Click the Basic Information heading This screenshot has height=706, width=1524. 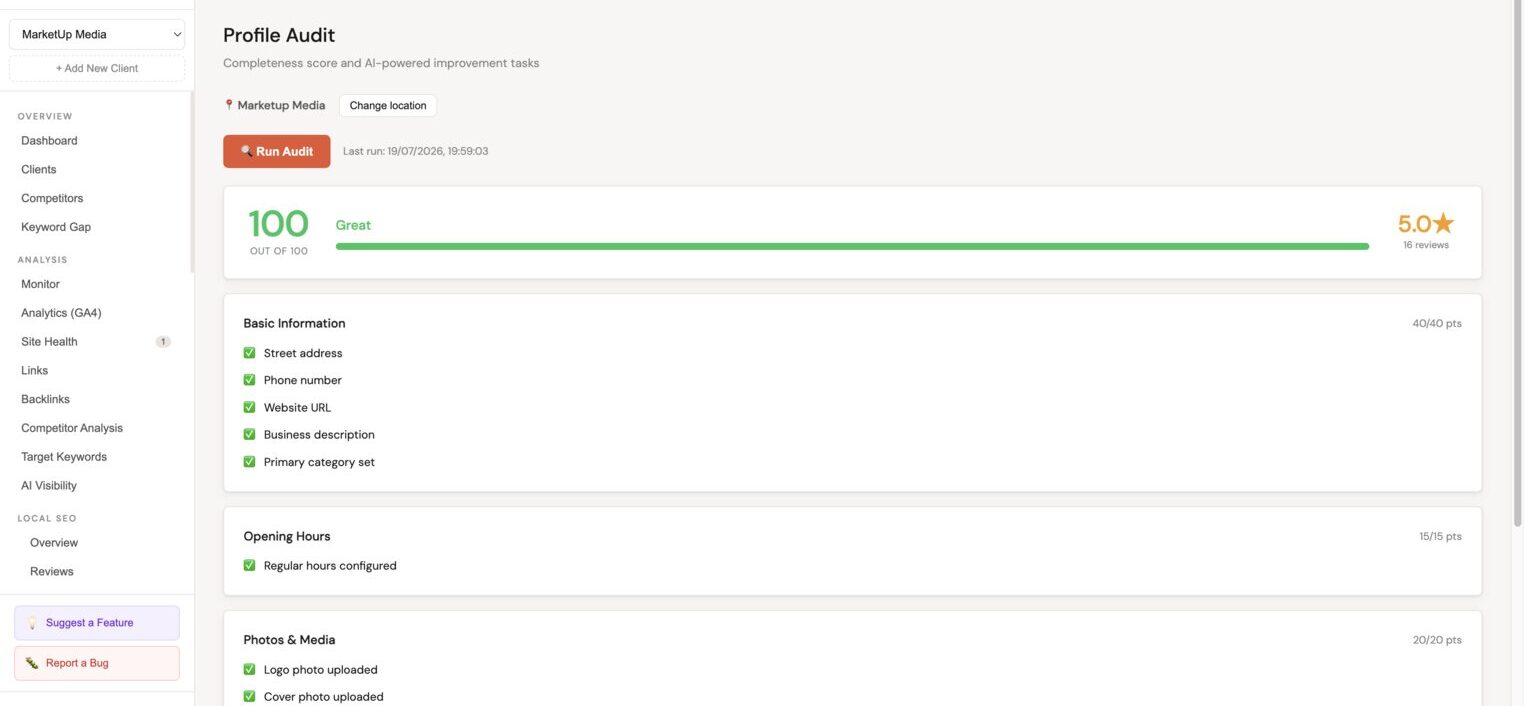tap(294, 323)
